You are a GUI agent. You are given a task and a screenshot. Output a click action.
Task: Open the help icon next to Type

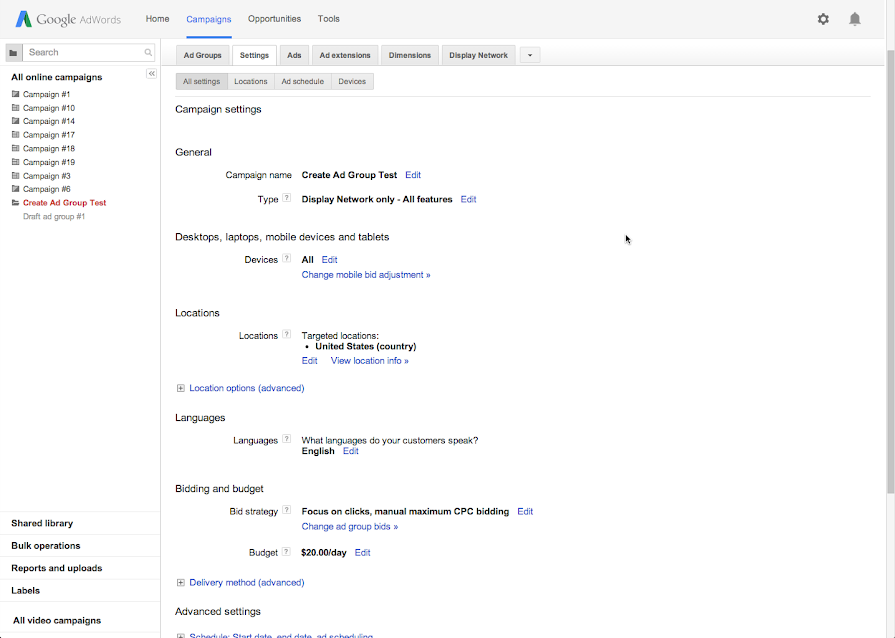[x=287, y=198]
